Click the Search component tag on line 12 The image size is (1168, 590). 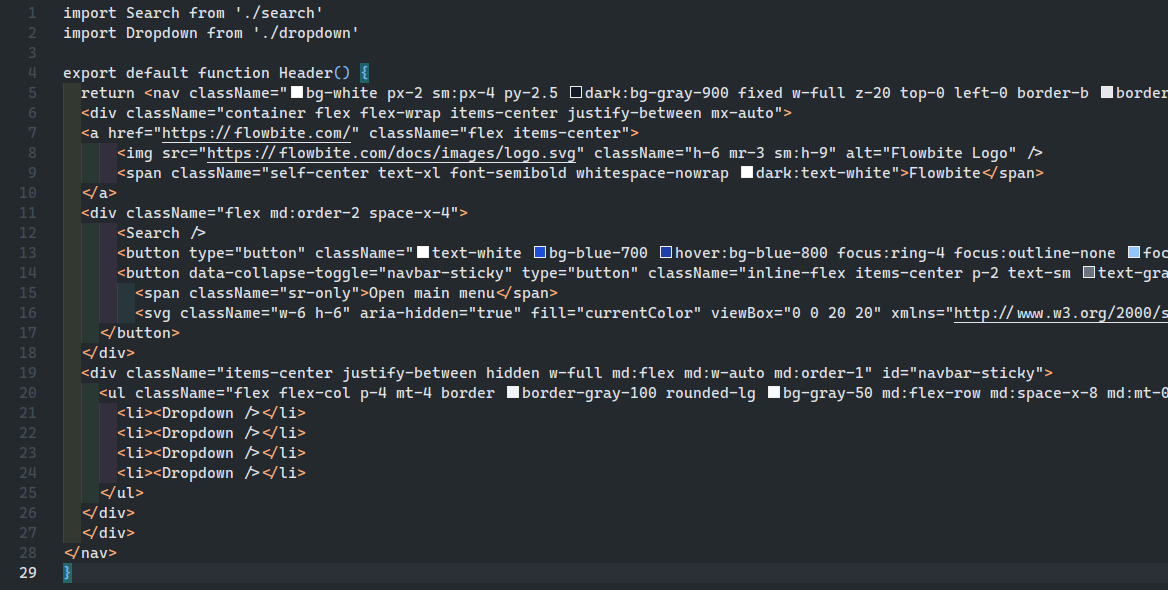click(x=162, y=232)
